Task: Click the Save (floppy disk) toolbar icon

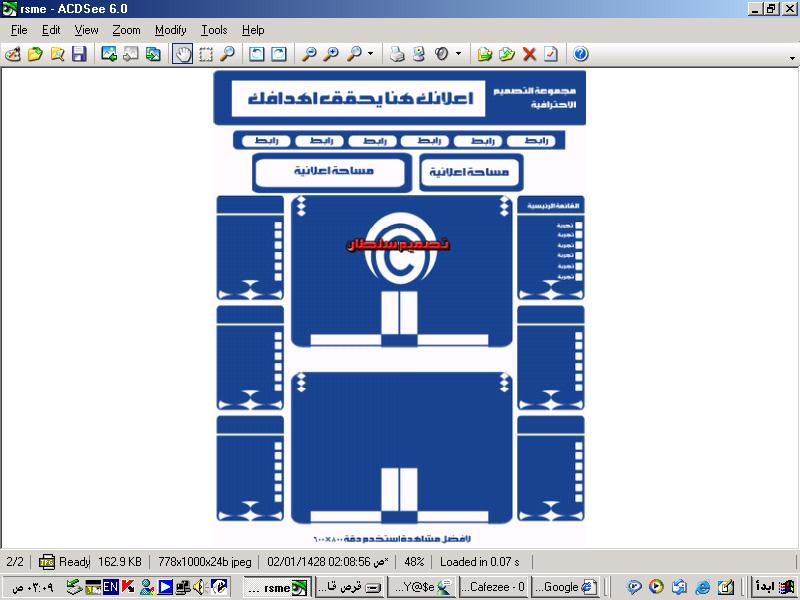Action: (79, 54)
